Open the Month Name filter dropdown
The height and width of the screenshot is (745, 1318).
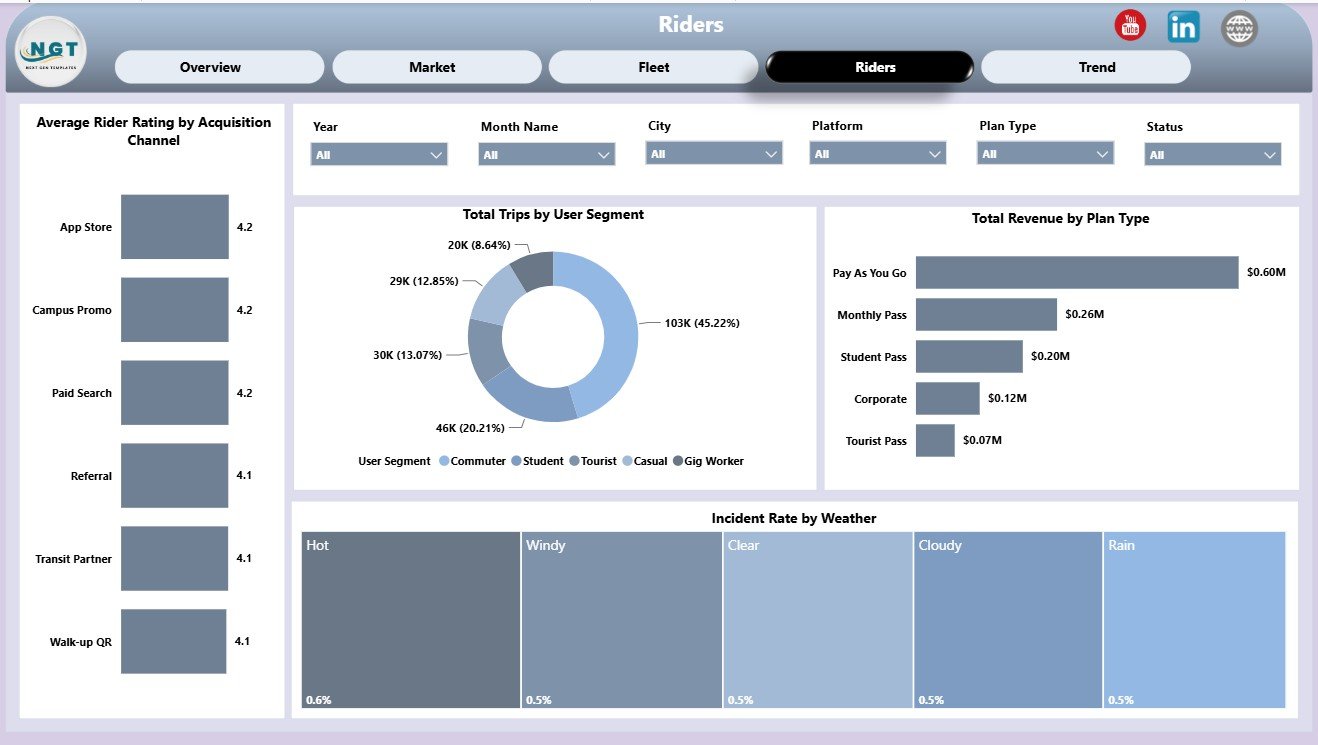click(547, 154)
